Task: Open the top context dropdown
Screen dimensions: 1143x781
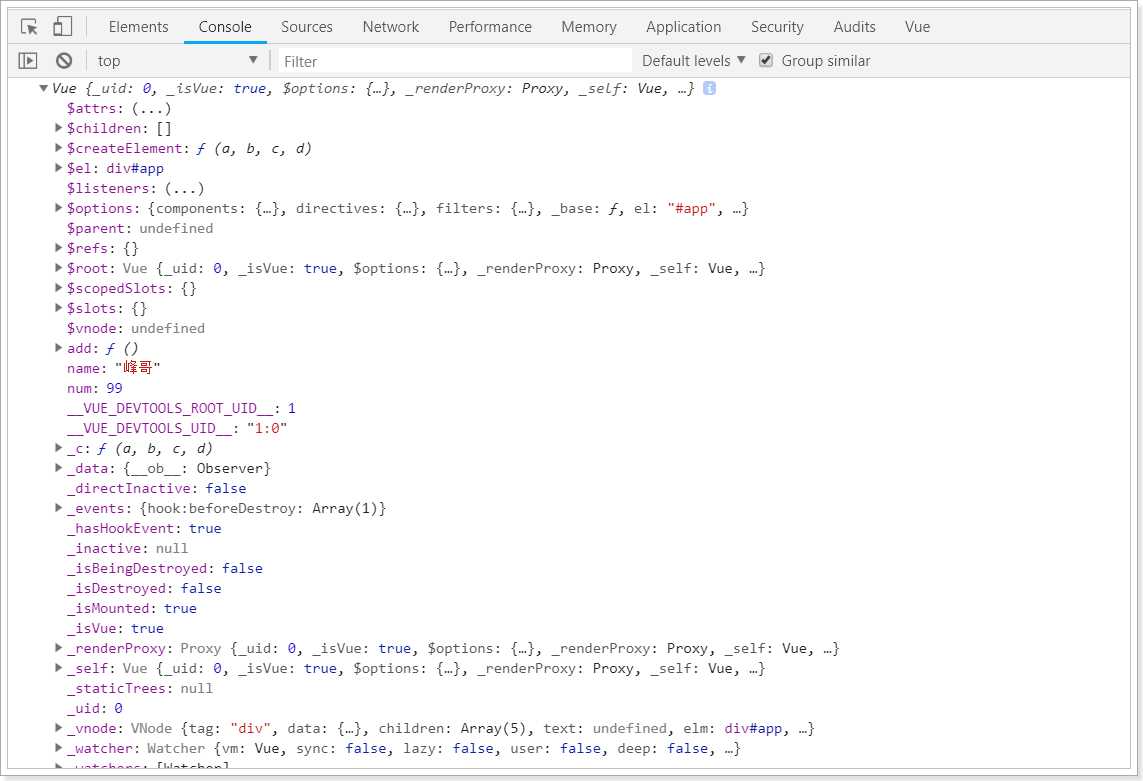Action: coord(177,61)
